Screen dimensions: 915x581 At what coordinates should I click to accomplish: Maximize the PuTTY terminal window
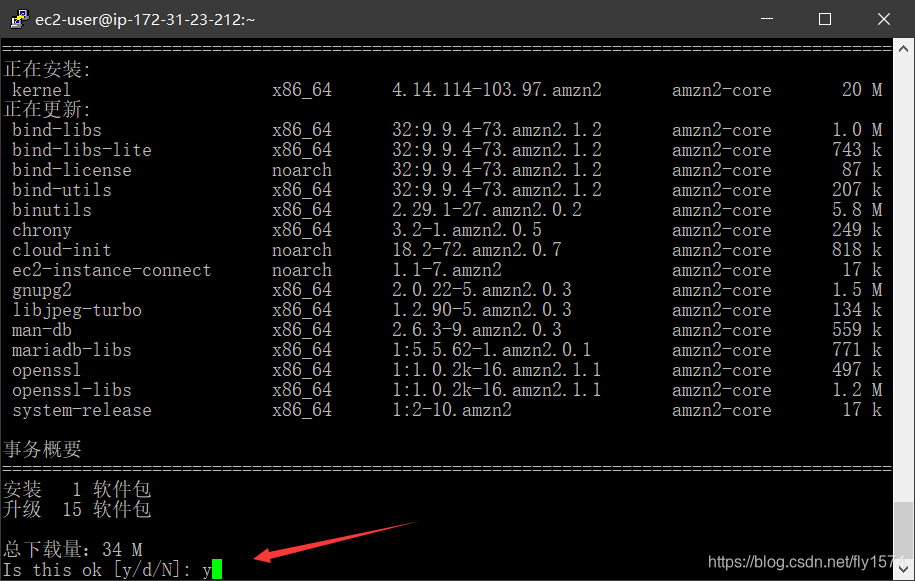825,19
